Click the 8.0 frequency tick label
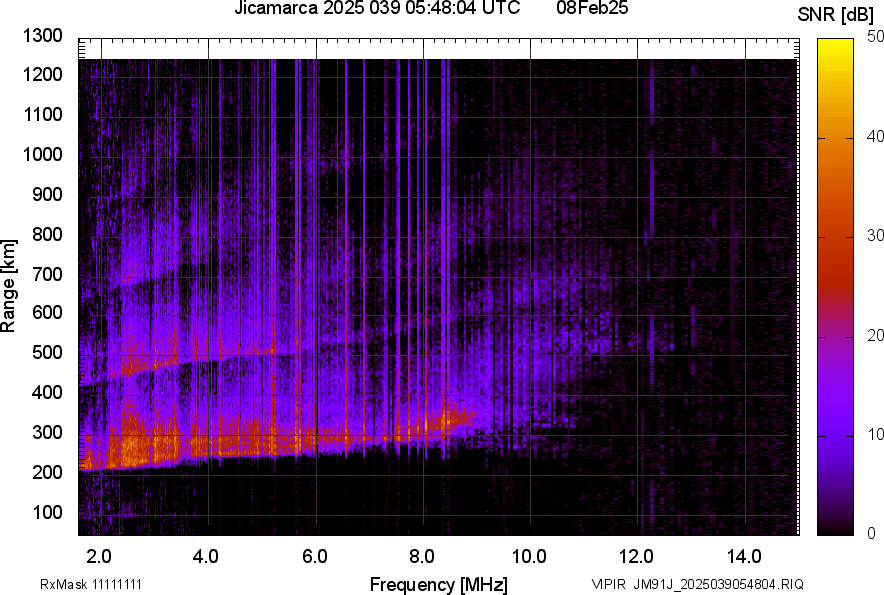Image resolution: width=884 pixels, height=595 pixels. [422, 556]
